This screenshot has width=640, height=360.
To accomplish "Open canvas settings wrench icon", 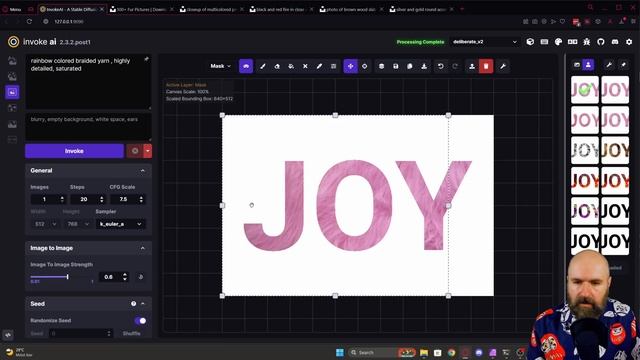I will [x=503, y=66].
